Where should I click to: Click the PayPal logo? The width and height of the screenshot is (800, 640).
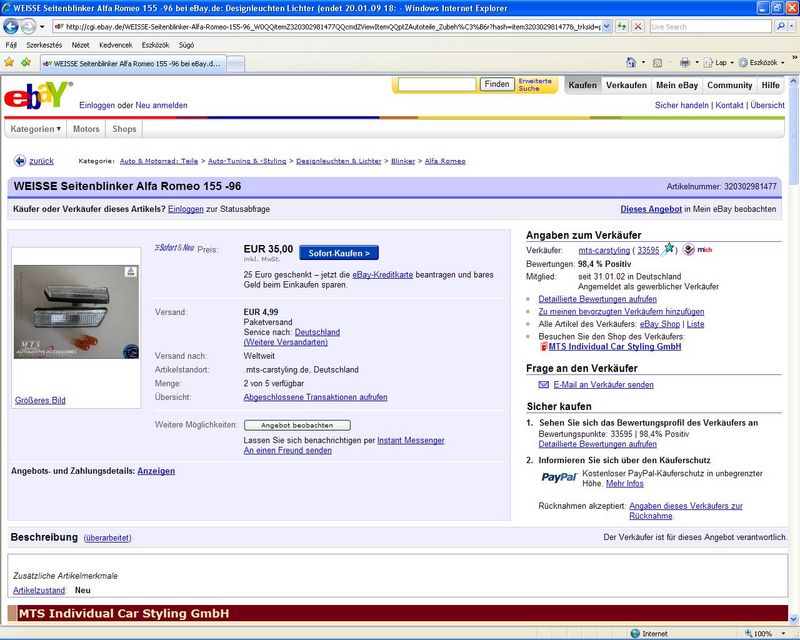click(x=559, y=478)
